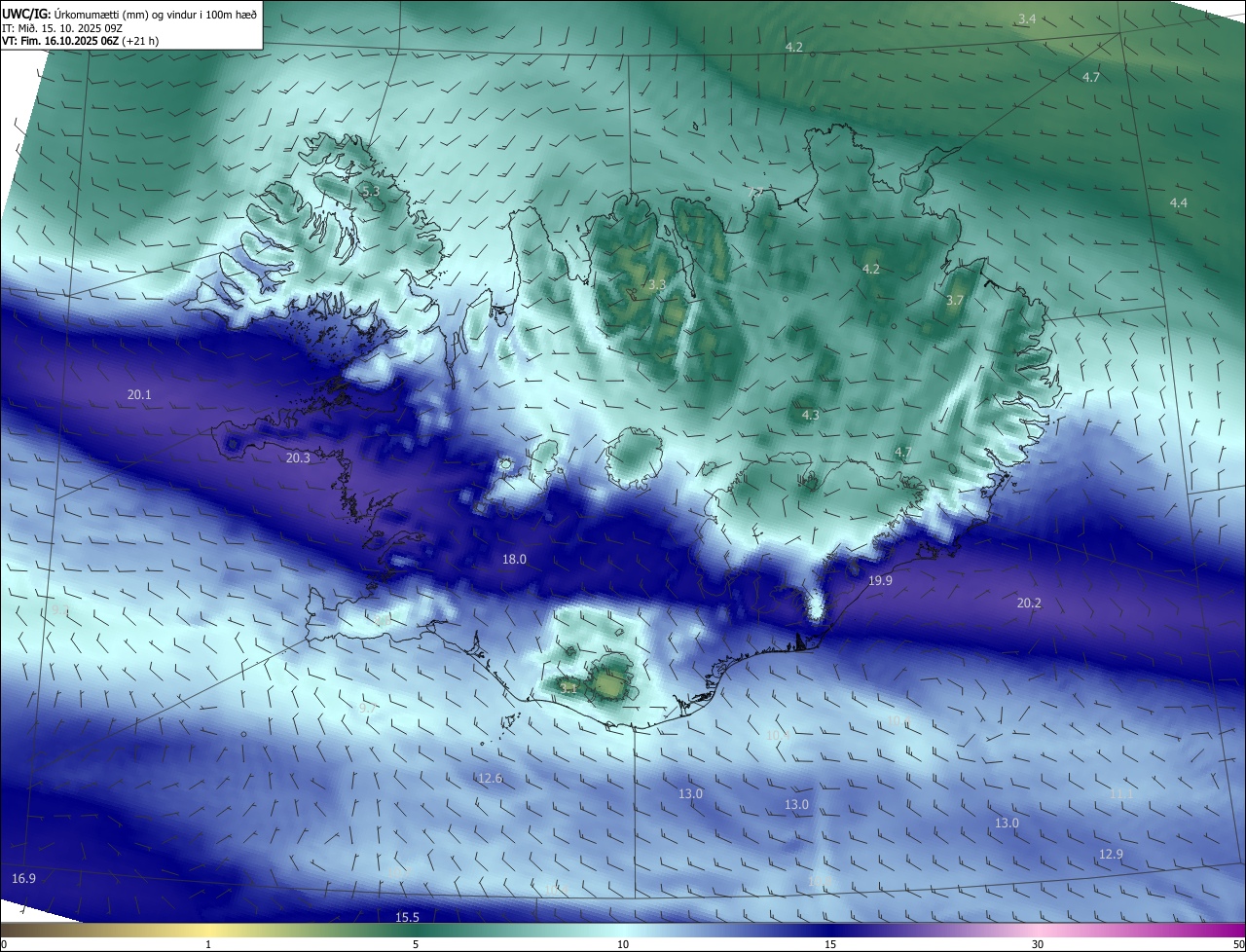Click the 5.3 value over the Westfjords
Viewport: 1246px width, 952px height.
tap(371, 192)
